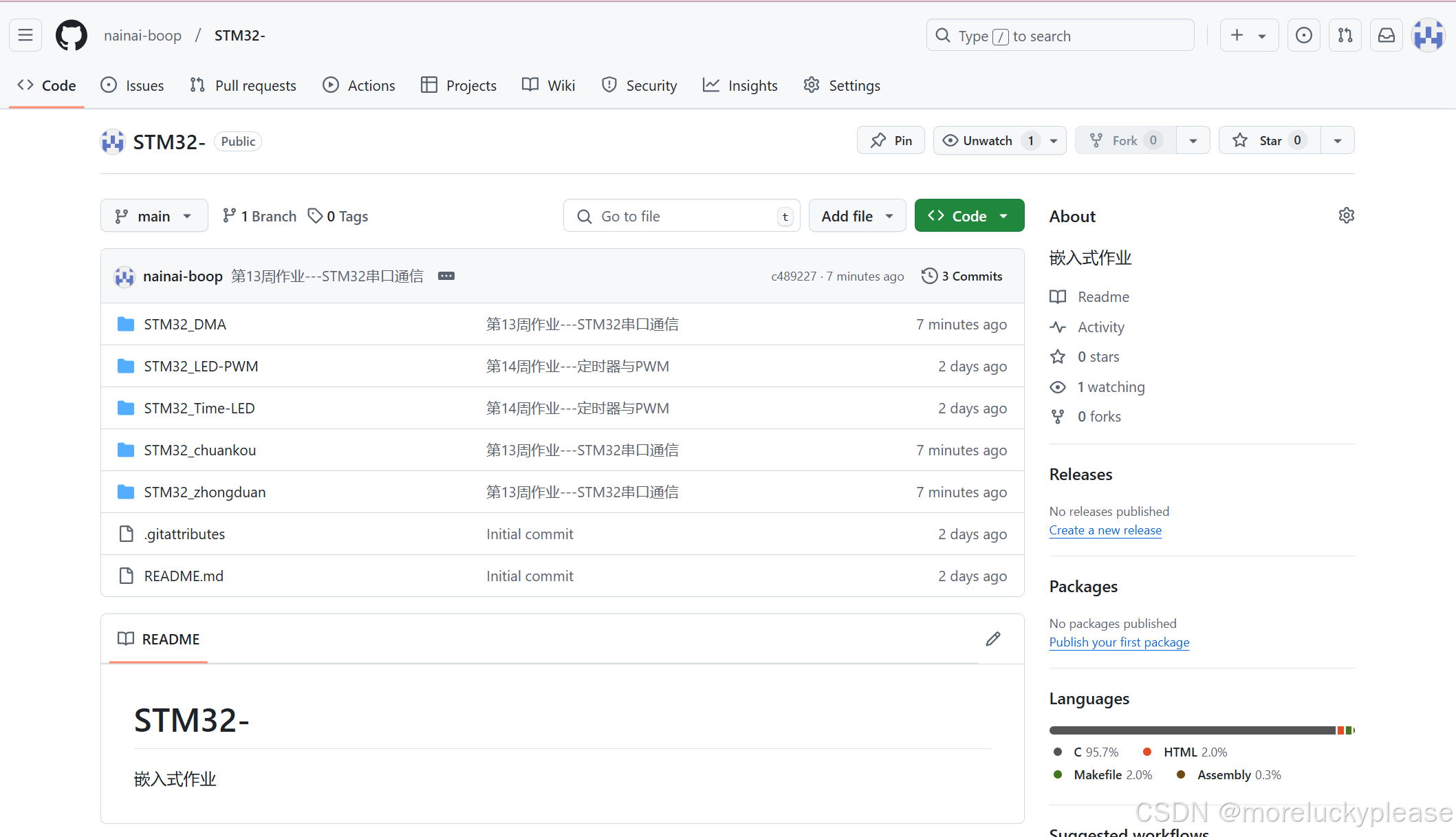Unwatch the repository
1456x837 pixels.
(x=988, y=140)
